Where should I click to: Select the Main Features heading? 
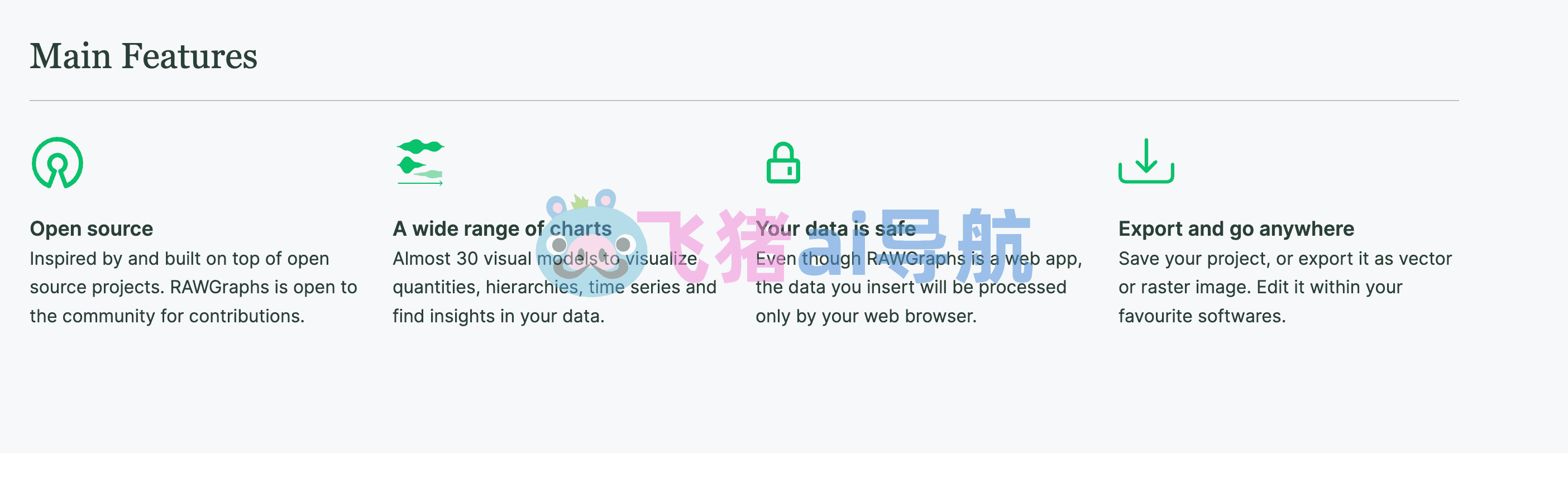pos(144,56)
